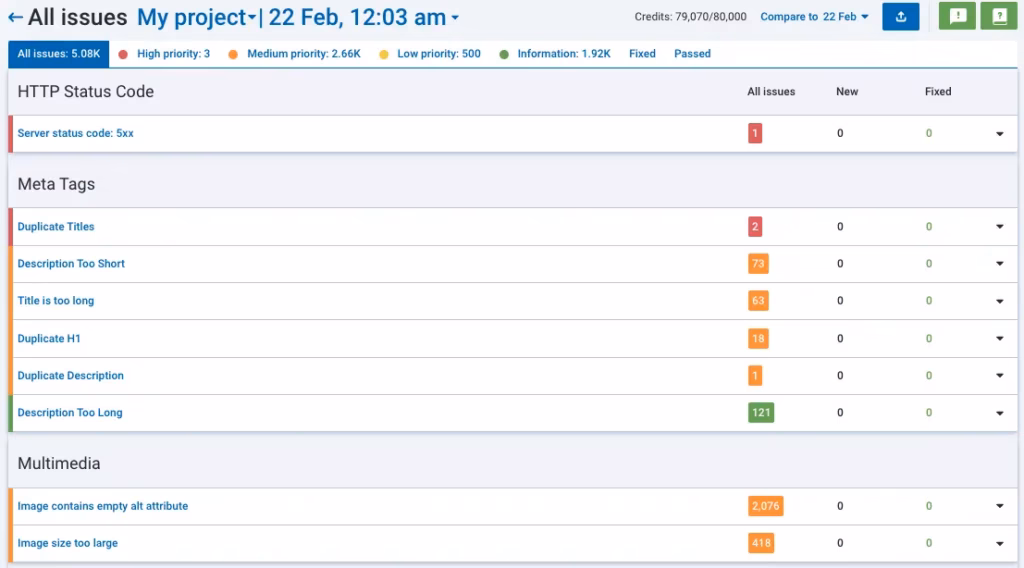Show the Passed checks tab
The height and width of the screenshot is (568, 1024).
pos(692,54)
